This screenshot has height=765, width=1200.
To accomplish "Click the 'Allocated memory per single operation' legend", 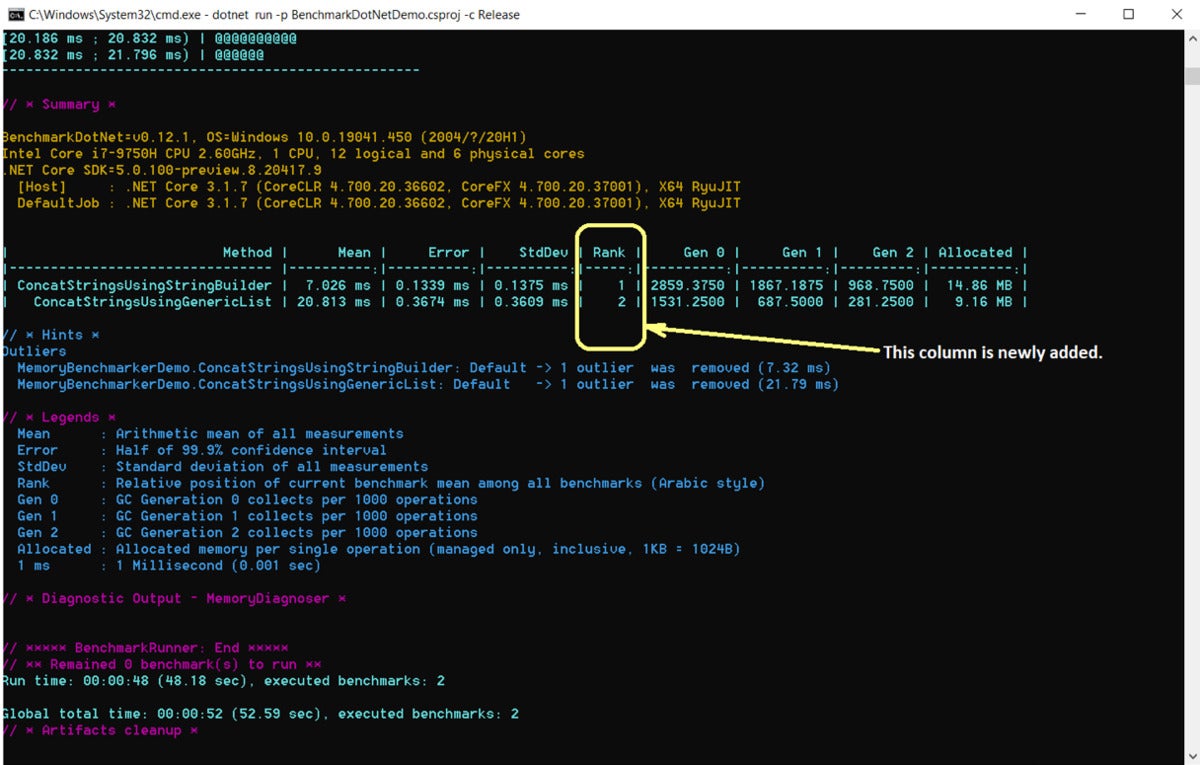I will (x=428, y=549).
